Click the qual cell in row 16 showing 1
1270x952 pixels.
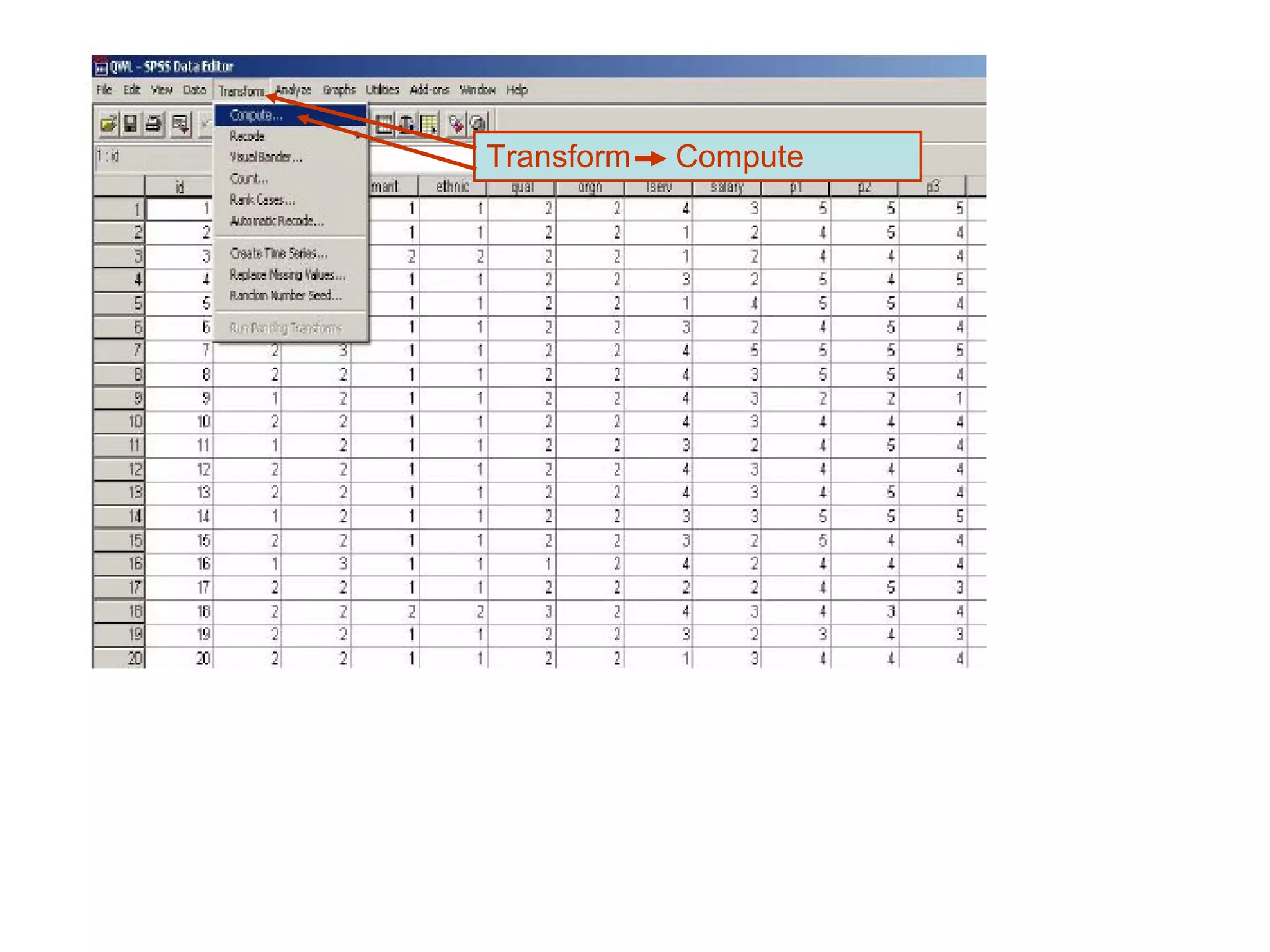point(522,563)
